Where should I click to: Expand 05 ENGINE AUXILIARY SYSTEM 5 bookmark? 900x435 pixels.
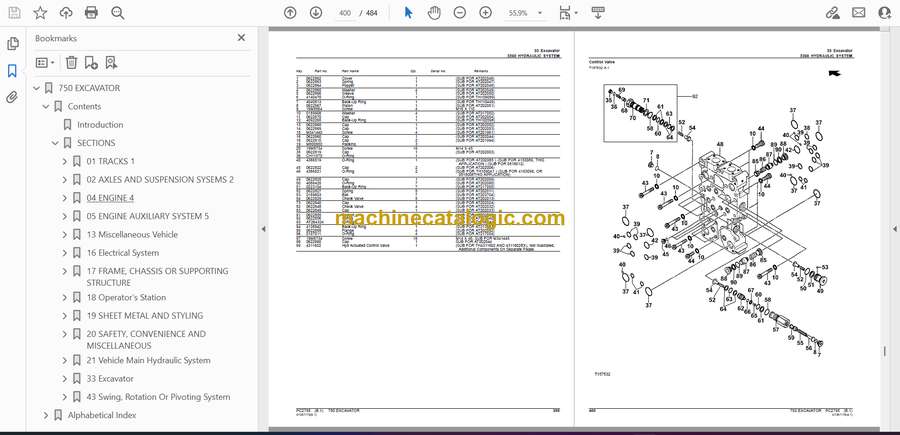[65, 217]
